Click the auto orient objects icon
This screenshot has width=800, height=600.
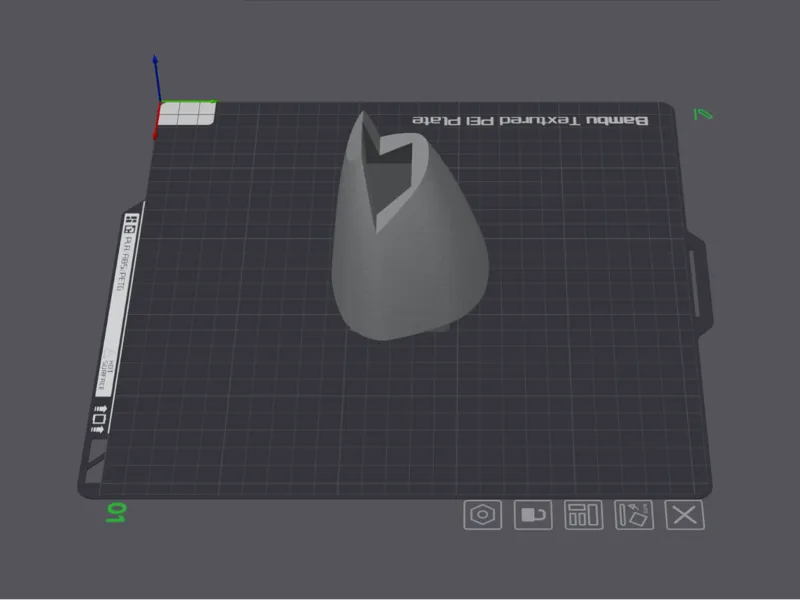(x=634, y=515)
